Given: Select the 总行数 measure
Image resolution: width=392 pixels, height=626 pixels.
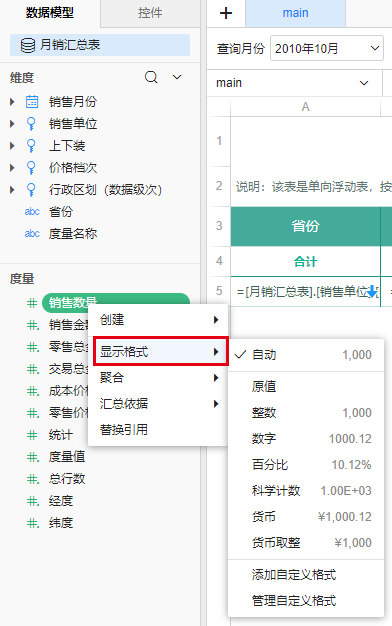Looking at the screenshot, I should pyautogui.click(x=67, y=479).
